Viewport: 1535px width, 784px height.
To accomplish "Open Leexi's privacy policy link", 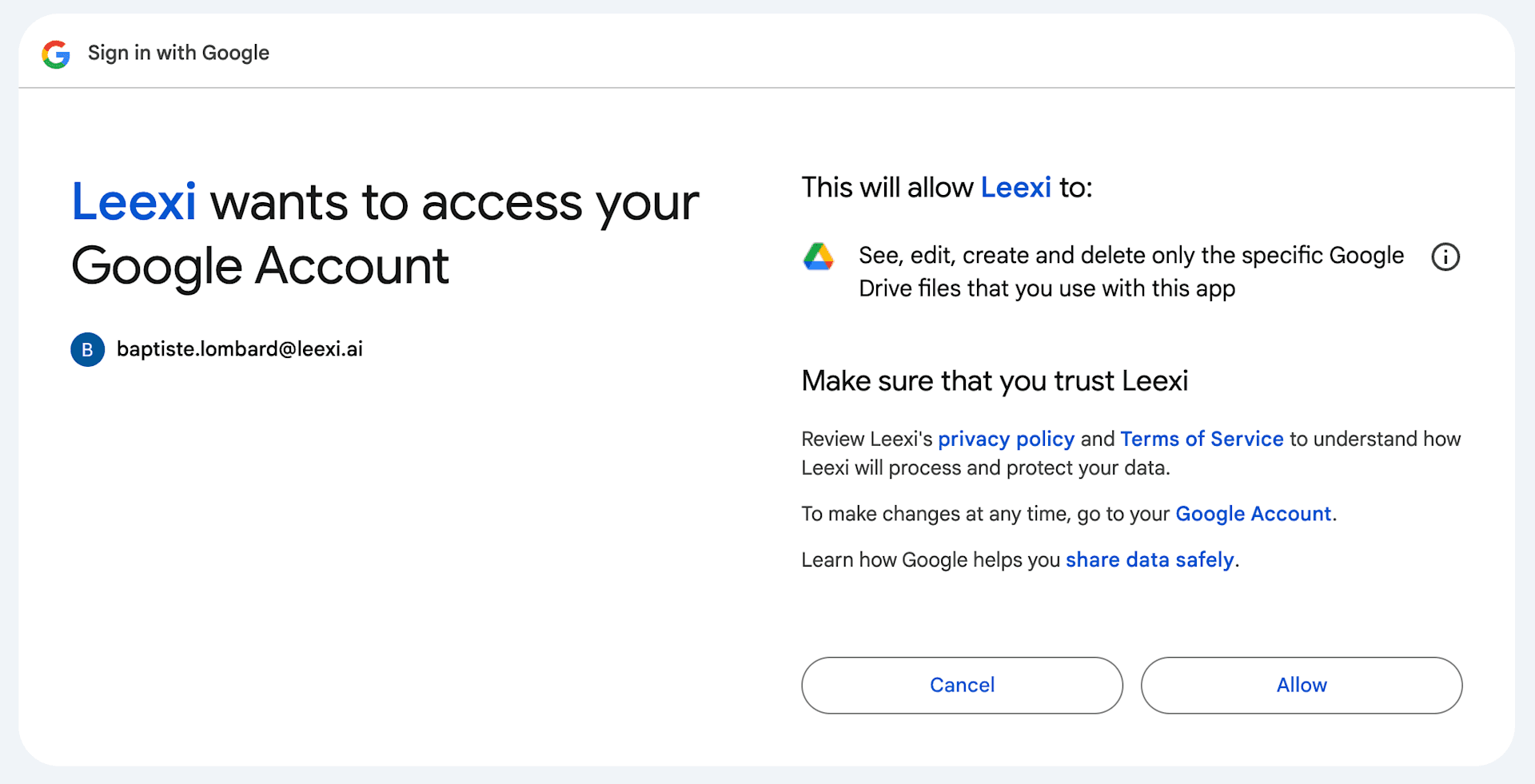I will click(x=1006, y=439).
